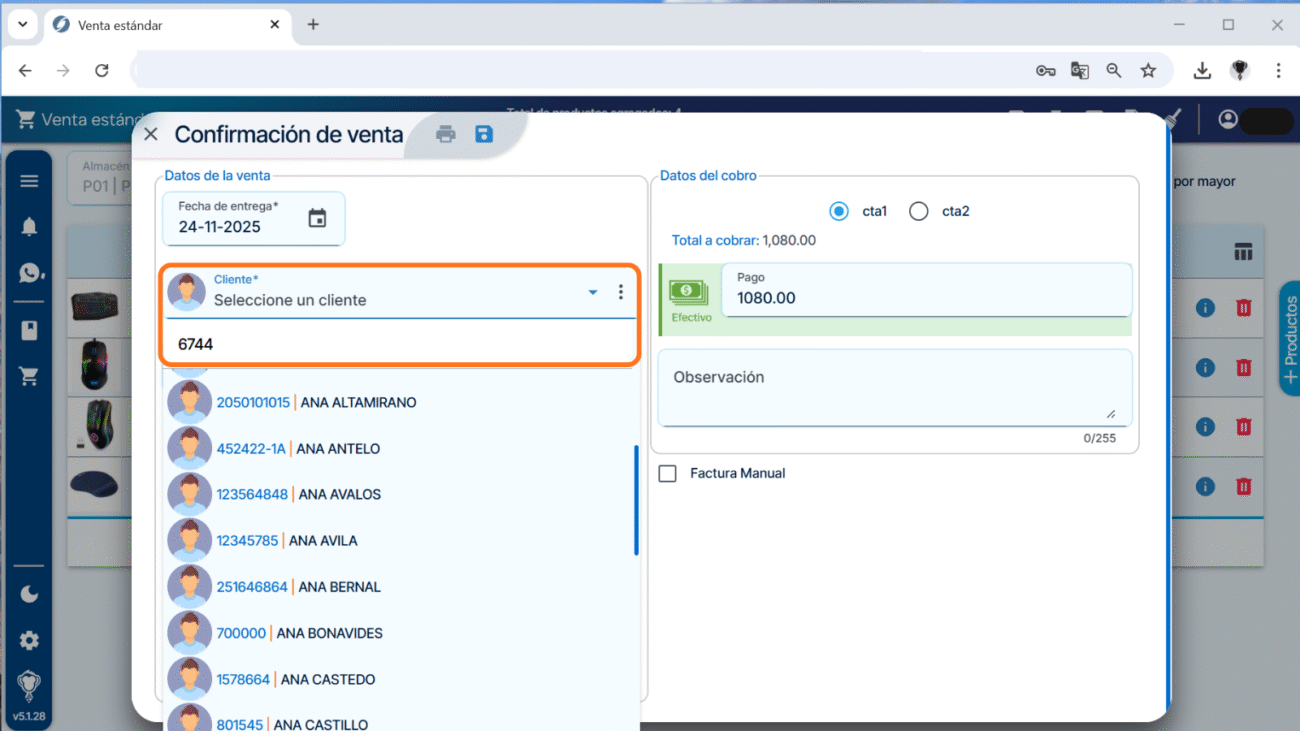Open the calendar picker for Fecha de entrega
The height and width of the screenshot is (731, 1300).
pyautogui.click(x=317, y=219)
